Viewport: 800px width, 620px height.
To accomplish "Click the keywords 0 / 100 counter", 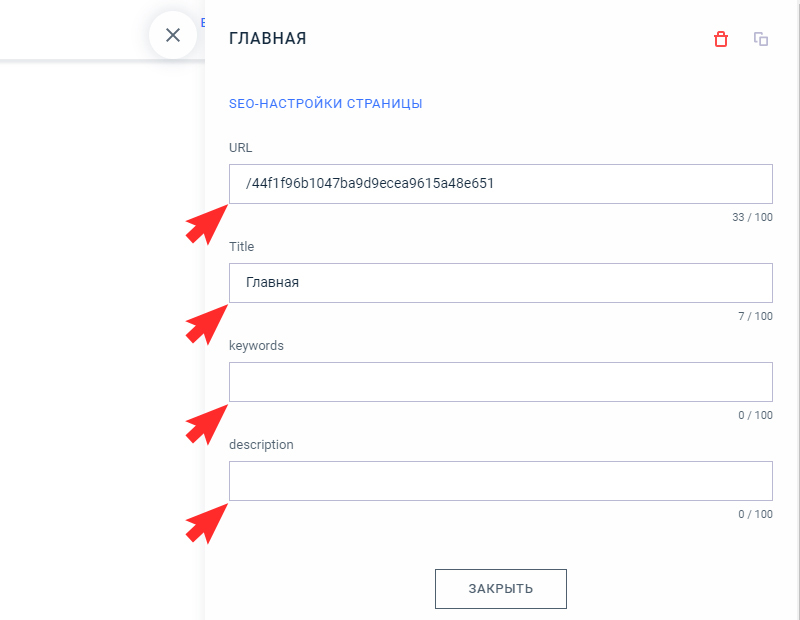I will tap(755, 415).
